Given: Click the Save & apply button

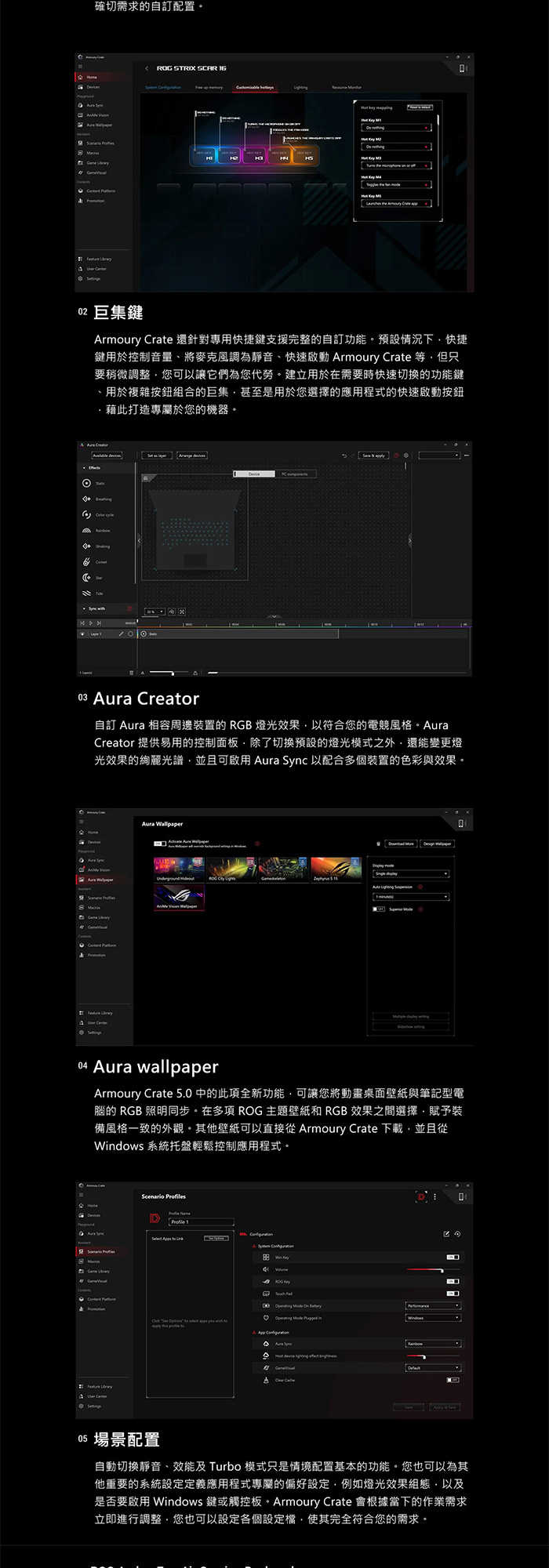Looking at the screenshot, I should (x=373, y=456).
